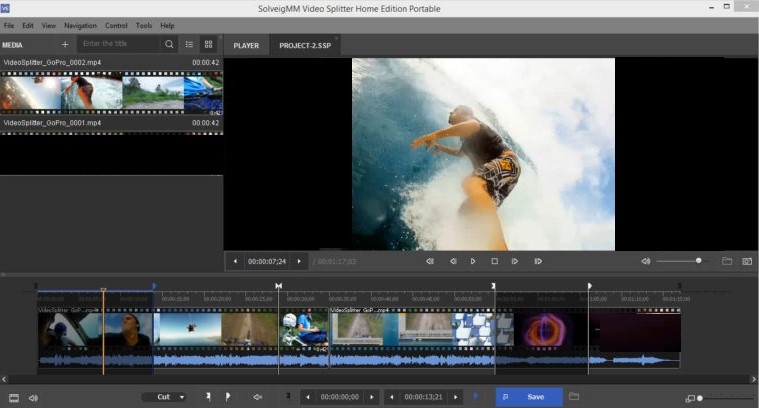Add a media file with the plus icon
Viewport: 759px width, 408px height.
(x=65, y=45)
